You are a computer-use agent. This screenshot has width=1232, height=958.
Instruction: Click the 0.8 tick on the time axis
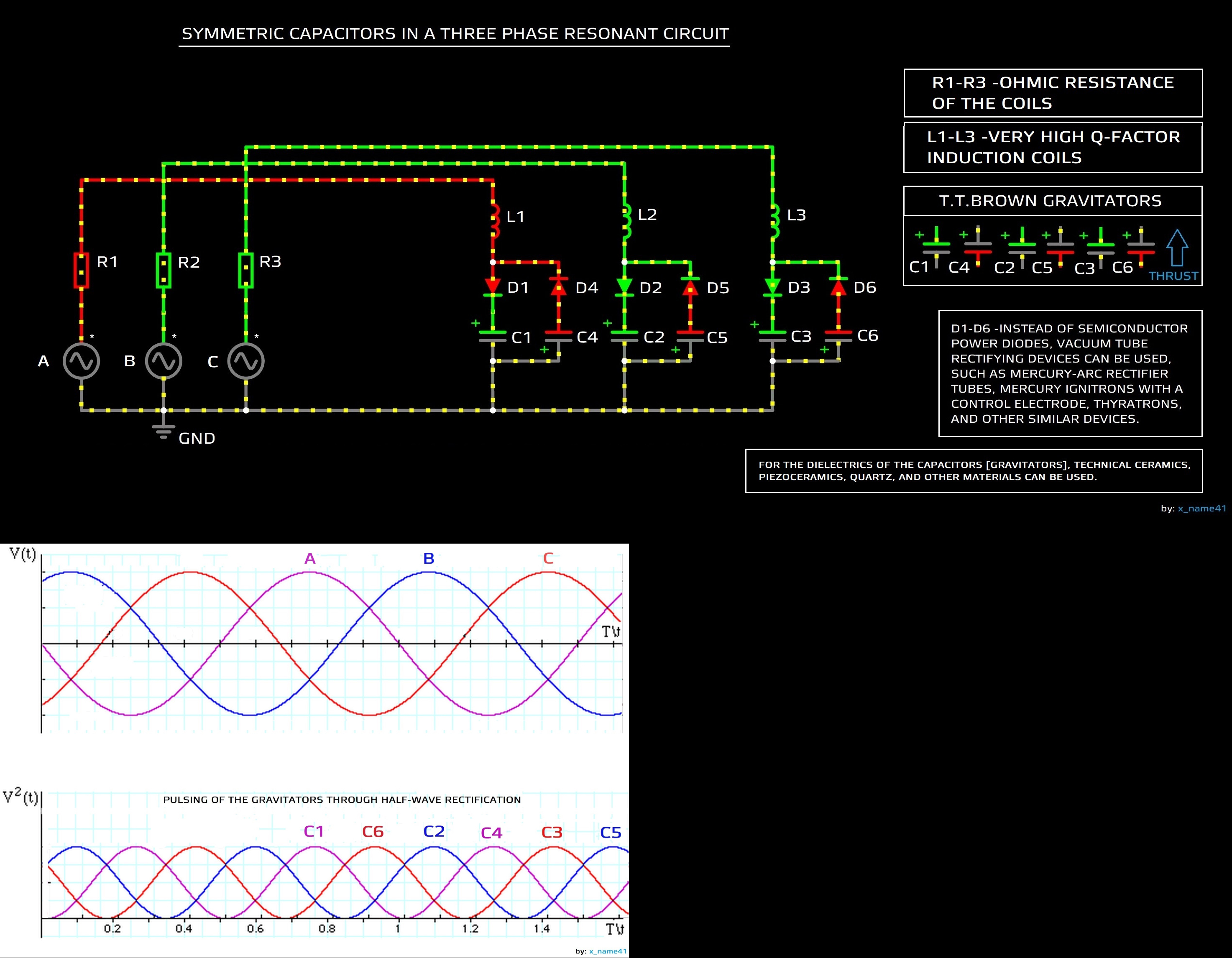point(327,928)
